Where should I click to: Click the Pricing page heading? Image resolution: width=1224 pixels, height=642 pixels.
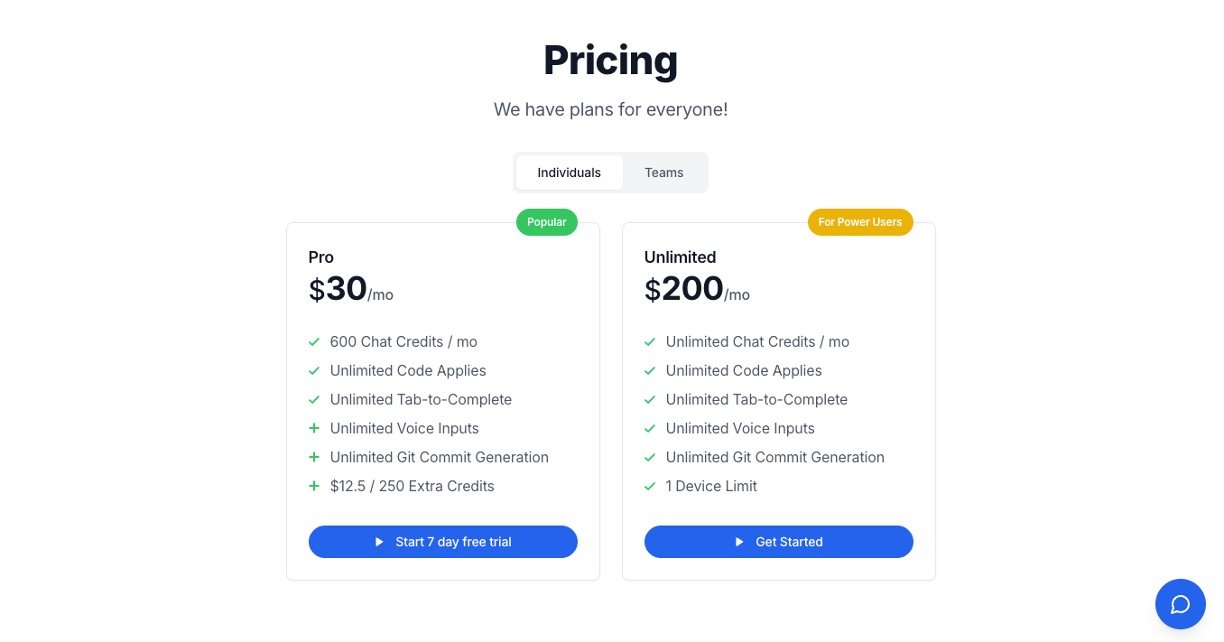610,60
